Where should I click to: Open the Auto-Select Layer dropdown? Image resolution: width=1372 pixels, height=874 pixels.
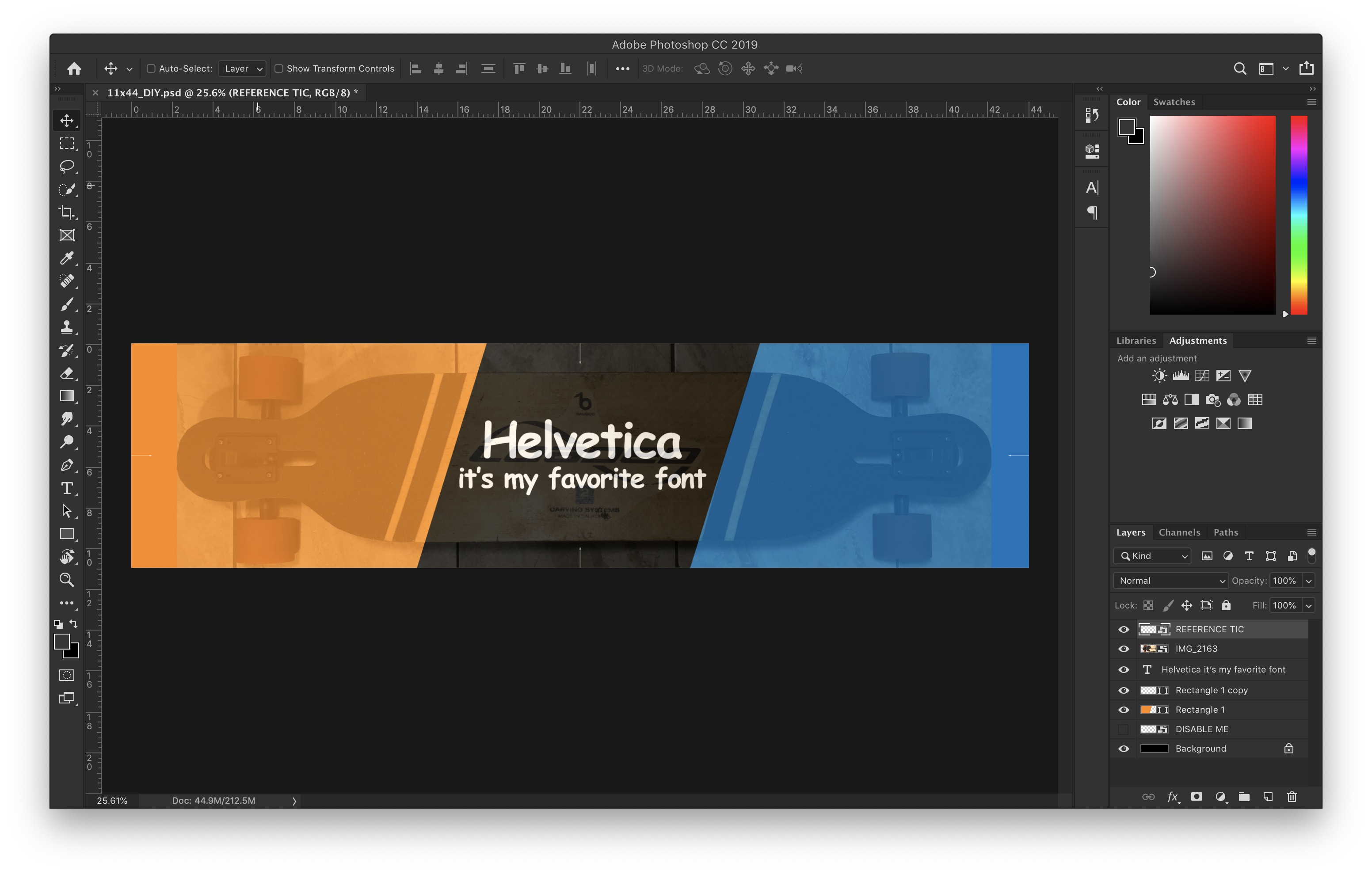click(243, 68)
